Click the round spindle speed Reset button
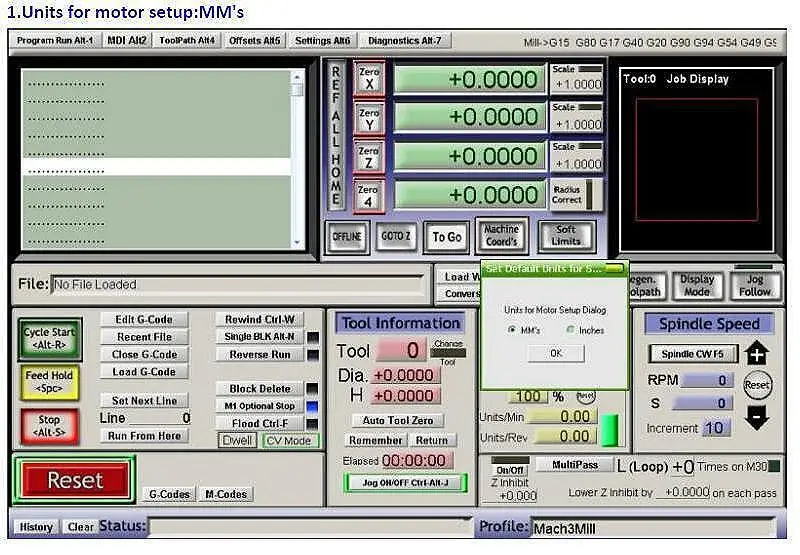800x555 pixels. [x=757, y=385]
